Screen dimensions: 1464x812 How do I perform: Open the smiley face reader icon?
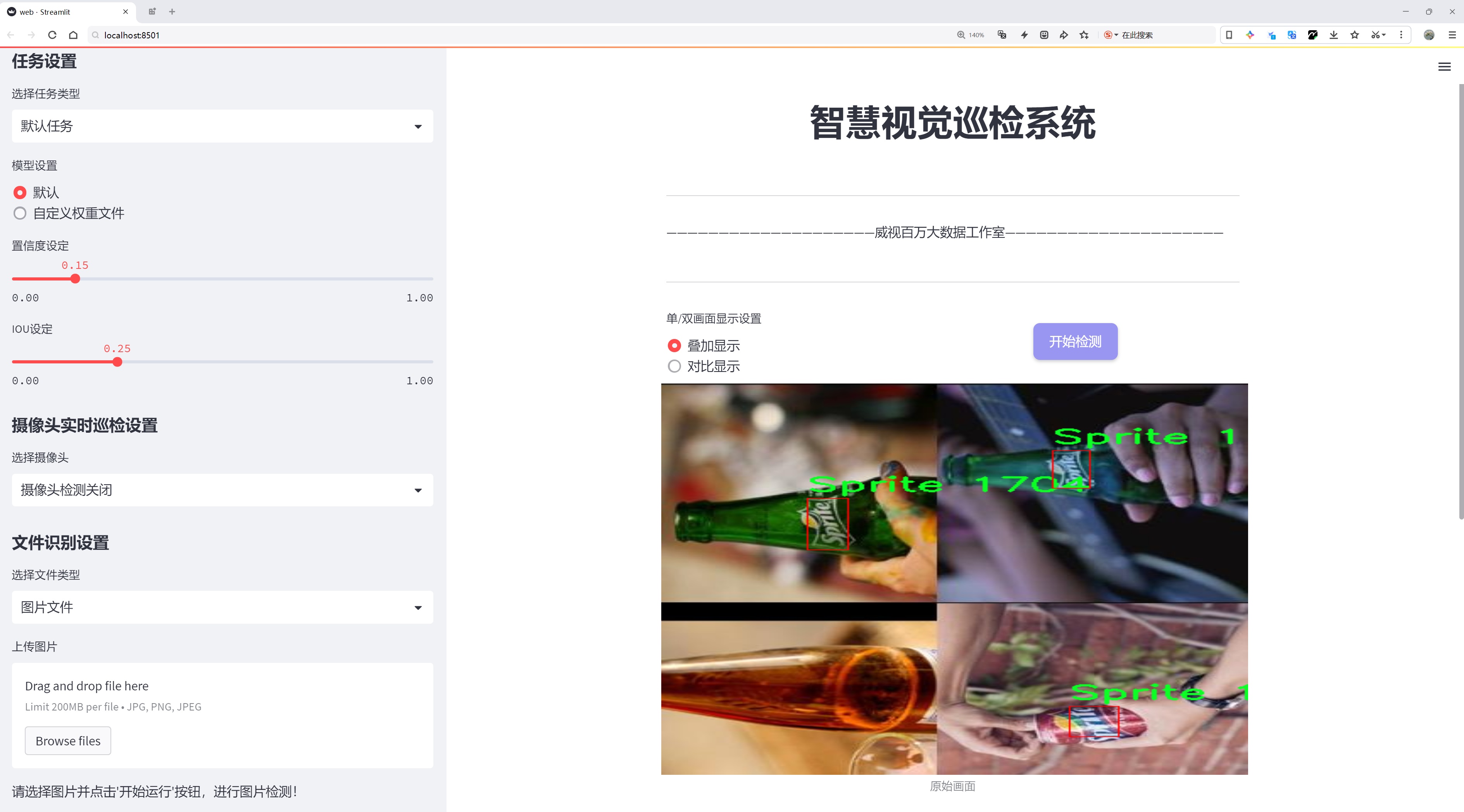[x=1044, y=34]
